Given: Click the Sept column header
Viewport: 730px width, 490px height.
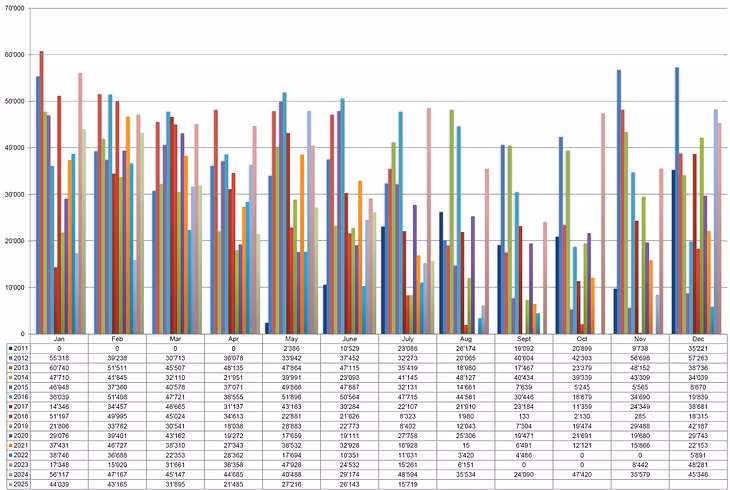Looking at the screenshot, I should (504, 339).
